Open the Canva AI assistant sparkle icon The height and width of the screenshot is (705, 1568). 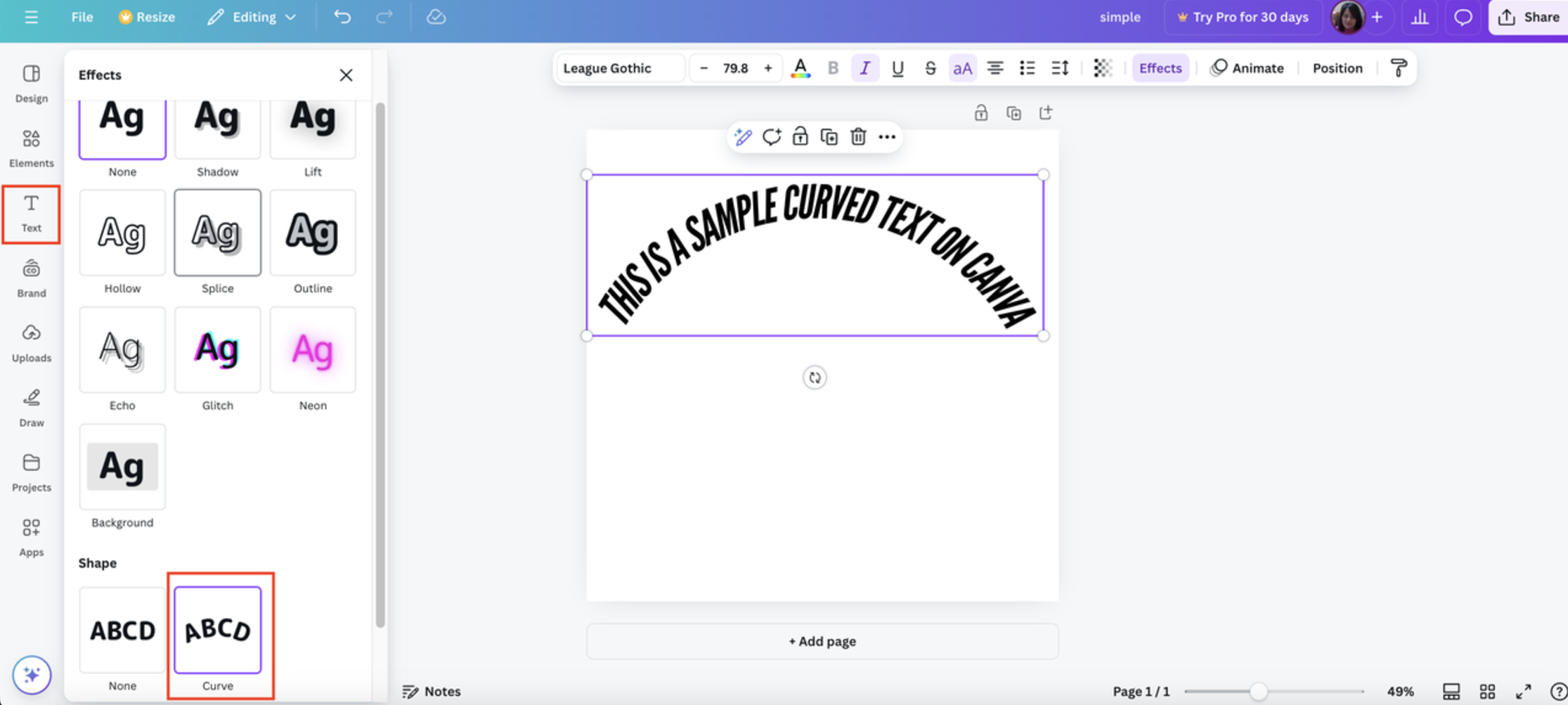(x=32, y=674)
